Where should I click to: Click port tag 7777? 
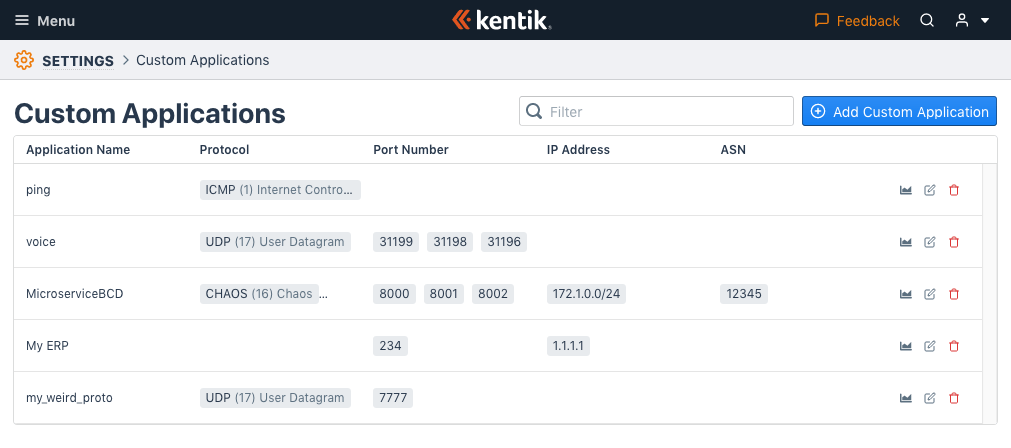point(393,398)
